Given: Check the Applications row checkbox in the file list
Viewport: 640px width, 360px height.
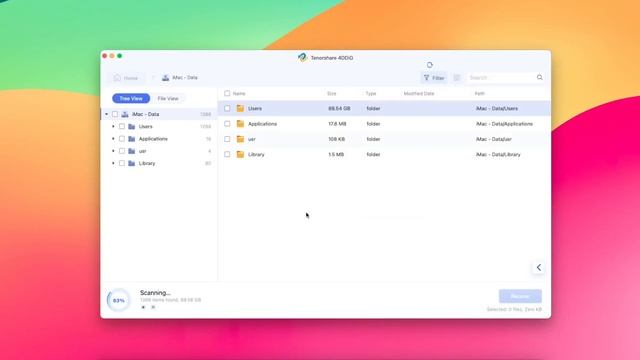Looking at the screenshot, I should pyautogui.click(x=227, y=124).
